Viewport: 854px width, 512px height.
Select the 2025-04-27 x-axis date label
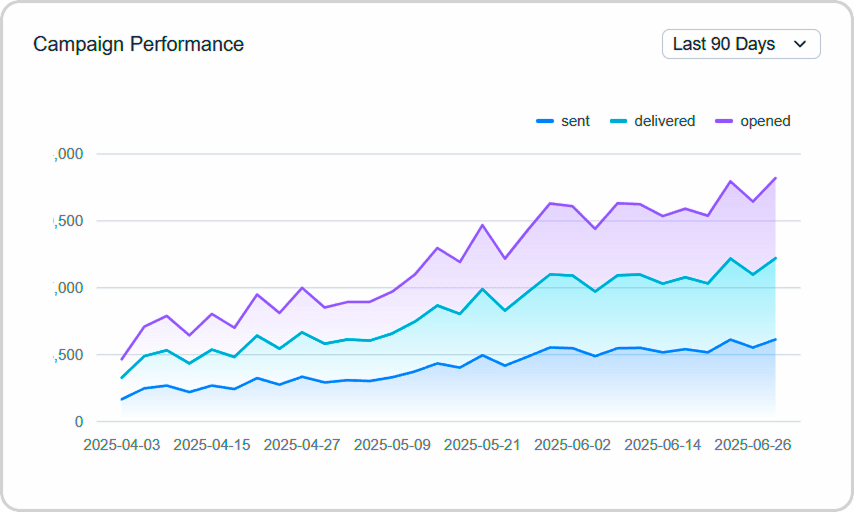point(302,445)
